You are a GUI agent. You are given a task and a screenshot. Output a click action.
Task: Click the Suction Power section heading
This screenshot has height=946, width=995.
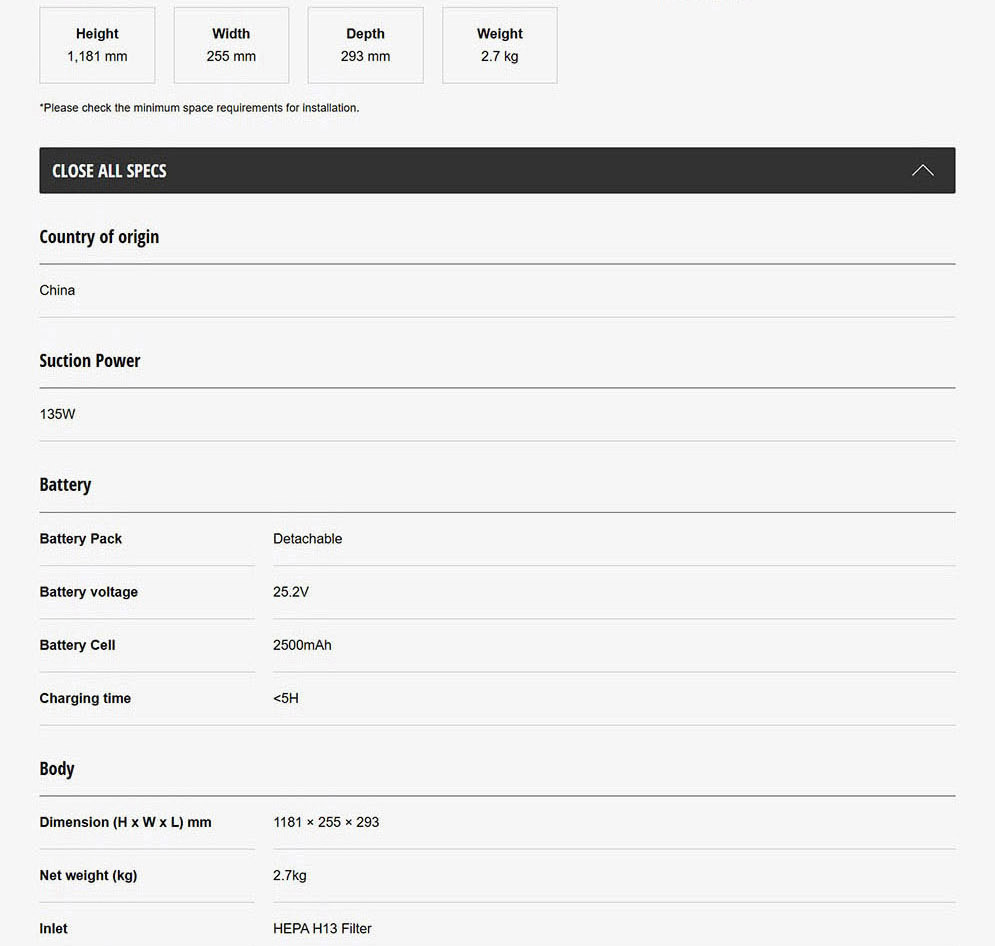point(90,361)
